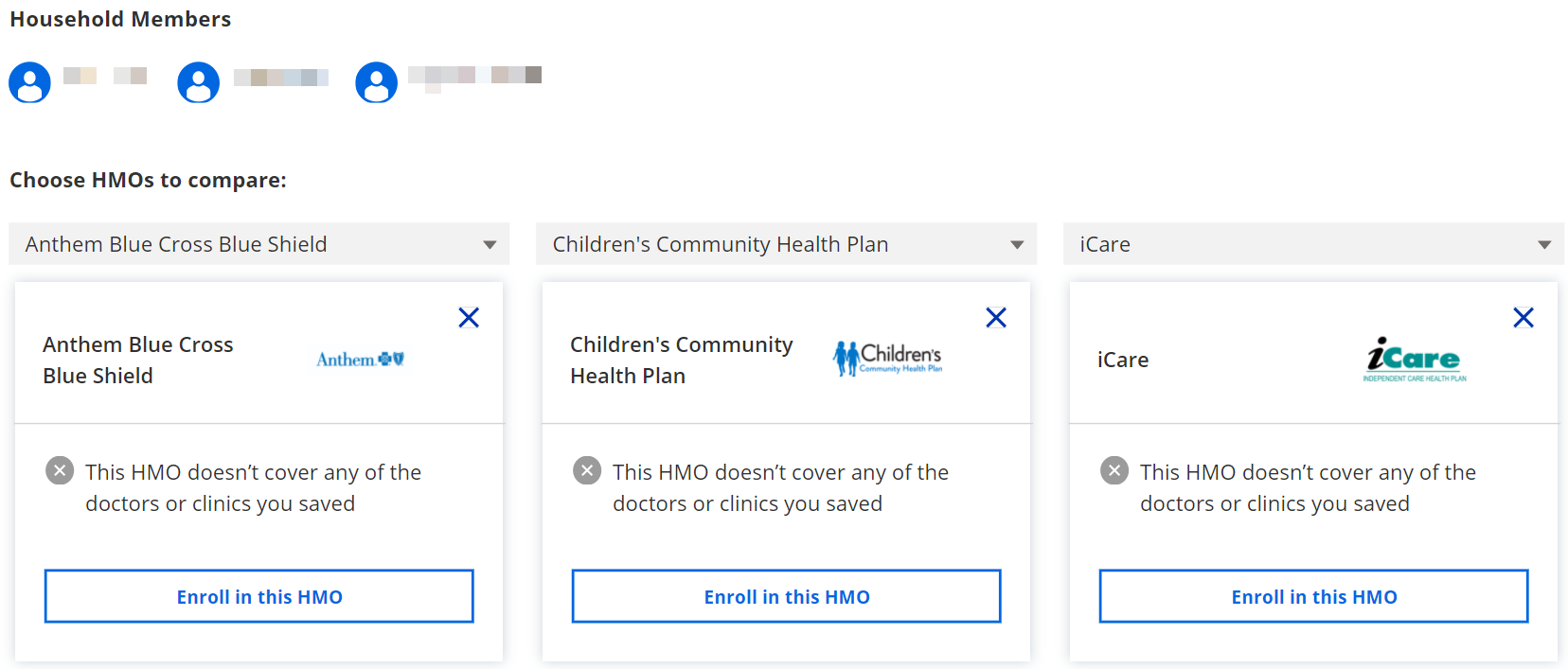Remove the iCare comparison card

coord(1523,318)
